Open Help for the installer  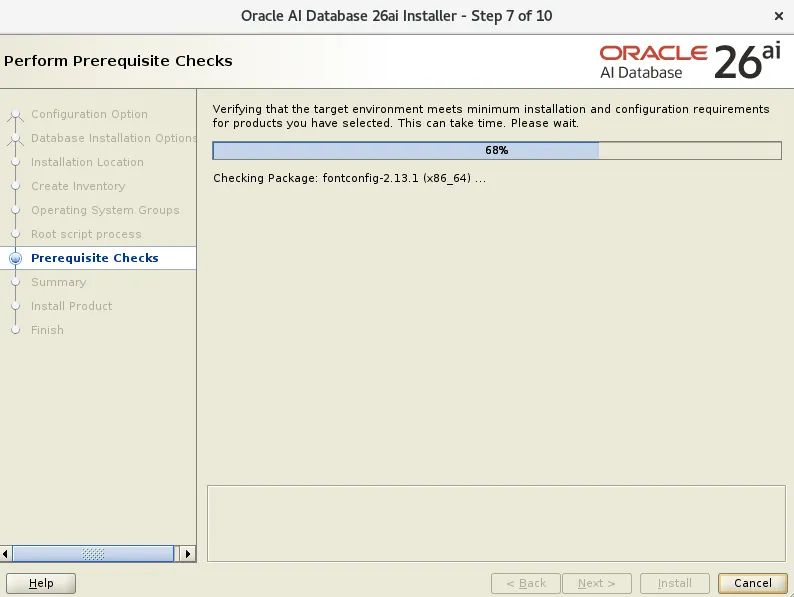(41, 583)
